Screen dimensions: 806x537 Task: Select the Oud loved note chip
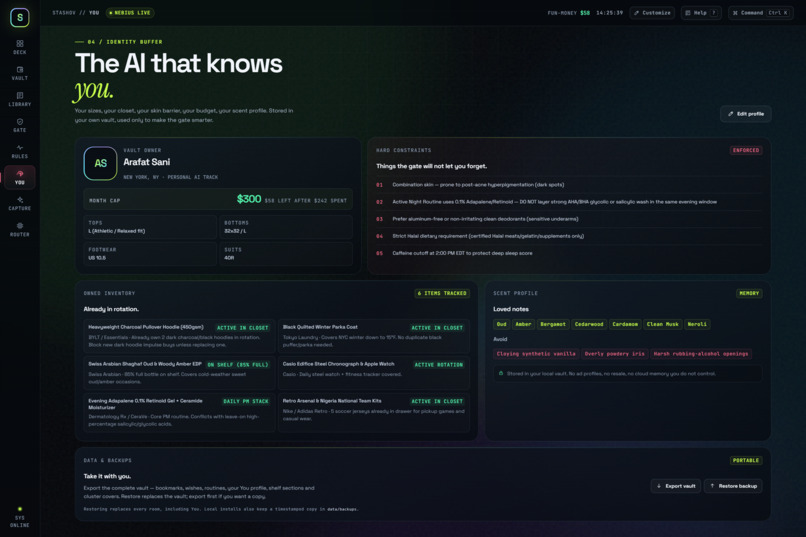point(502,324)
